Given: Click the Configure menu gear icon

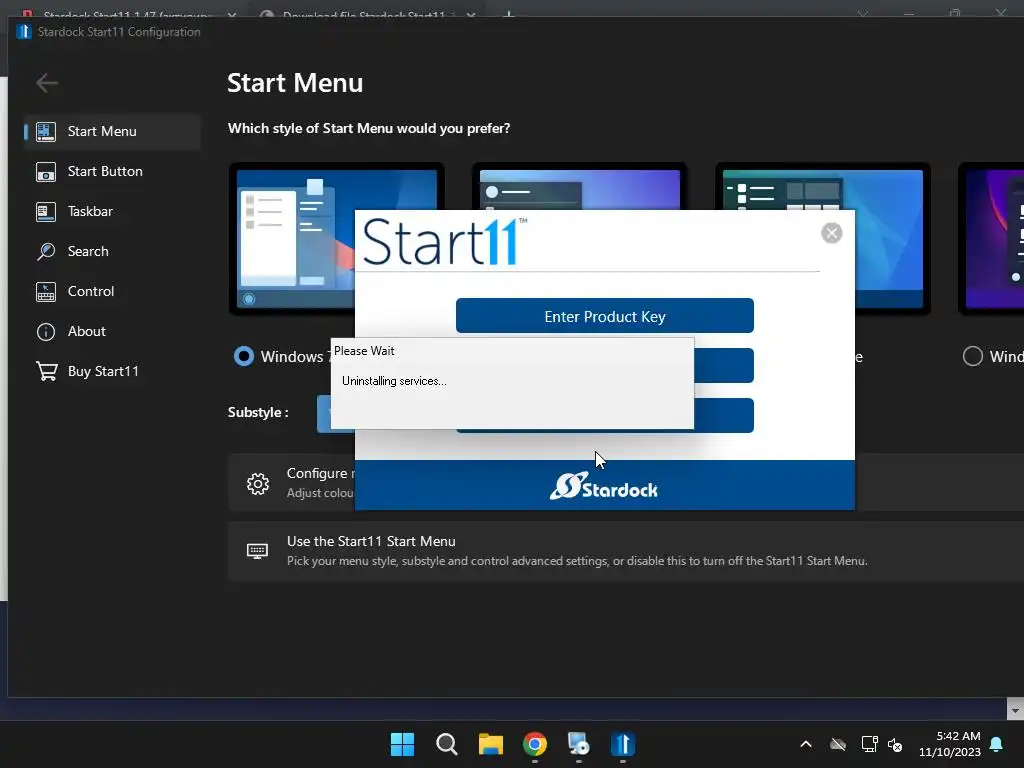Looking at the screenshot, I should (258, 483).
